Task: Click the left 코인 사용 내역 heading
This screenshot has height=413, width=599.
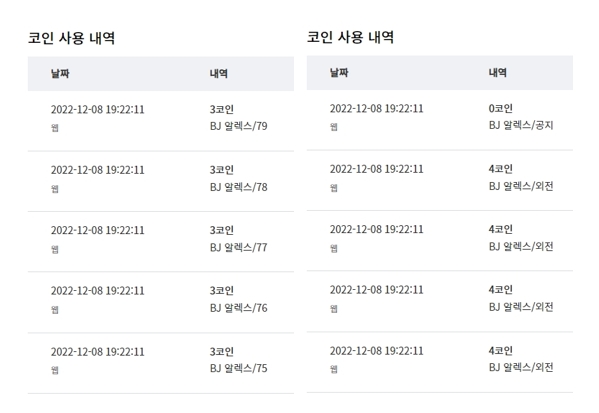Action: click(x=71, y=38)
